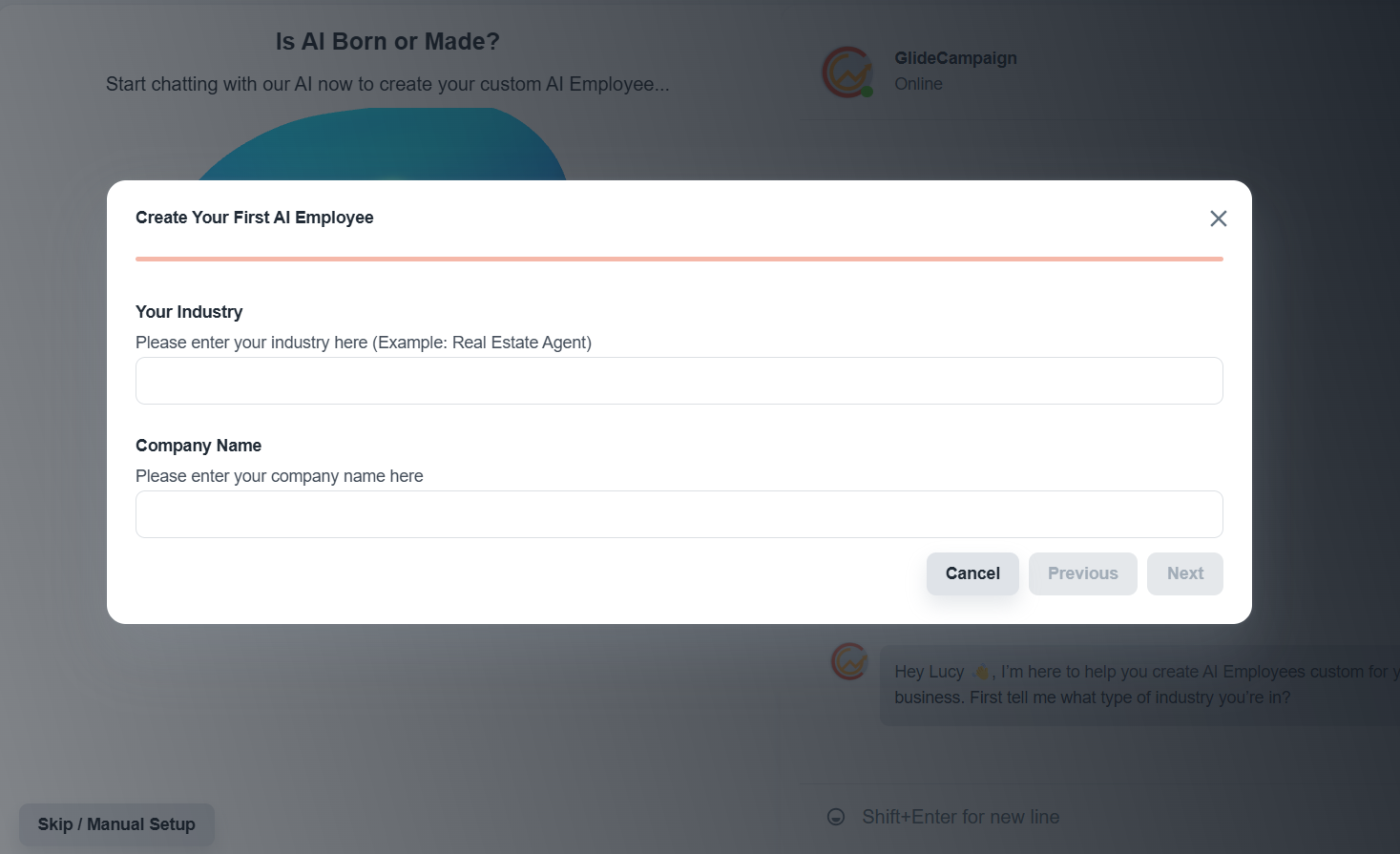Click the bot avatar beside Hey Lucy message

(848, 660)
